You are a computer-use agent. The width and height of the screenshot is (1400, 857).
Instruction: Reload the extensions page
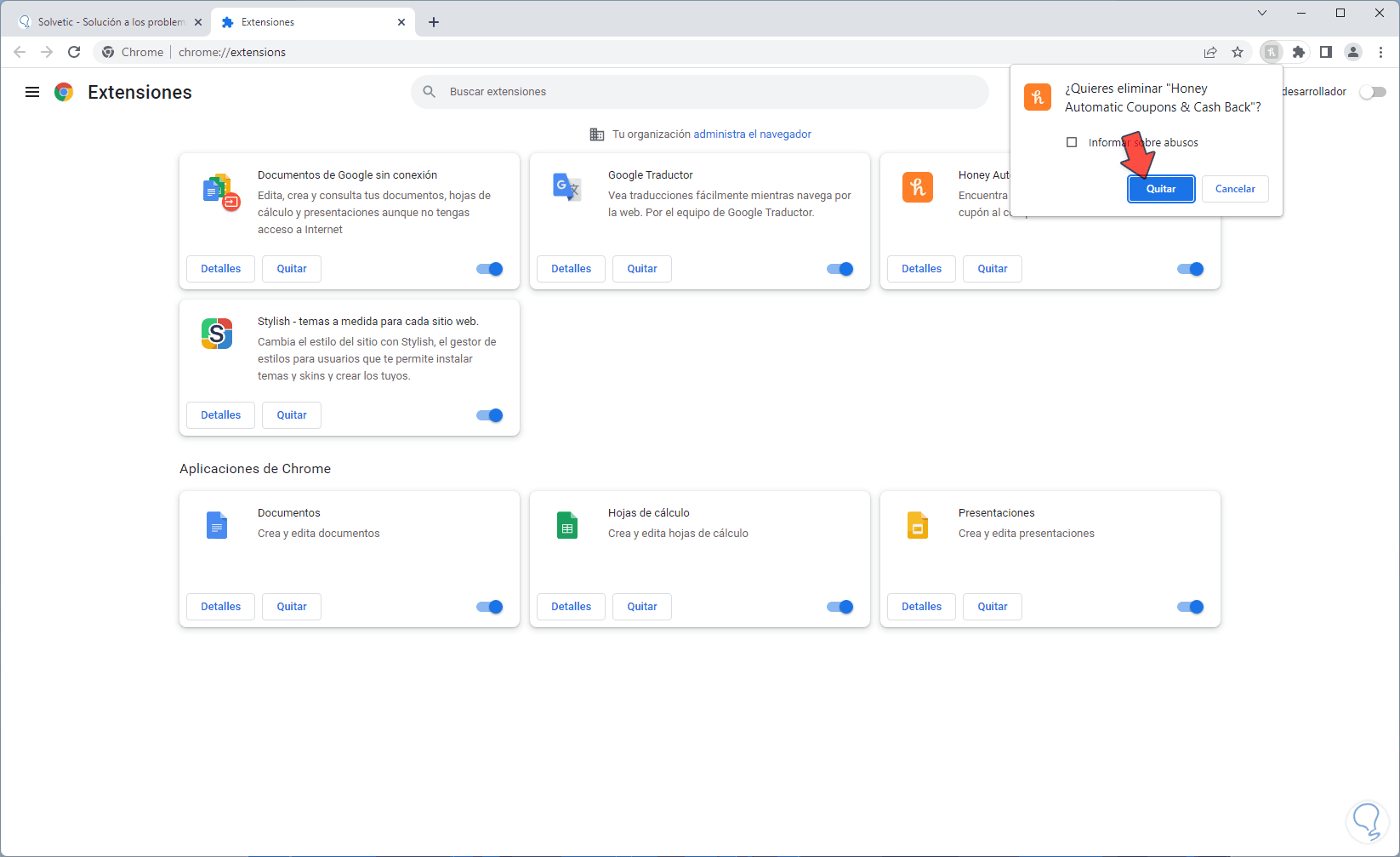(x=74, y=52)
